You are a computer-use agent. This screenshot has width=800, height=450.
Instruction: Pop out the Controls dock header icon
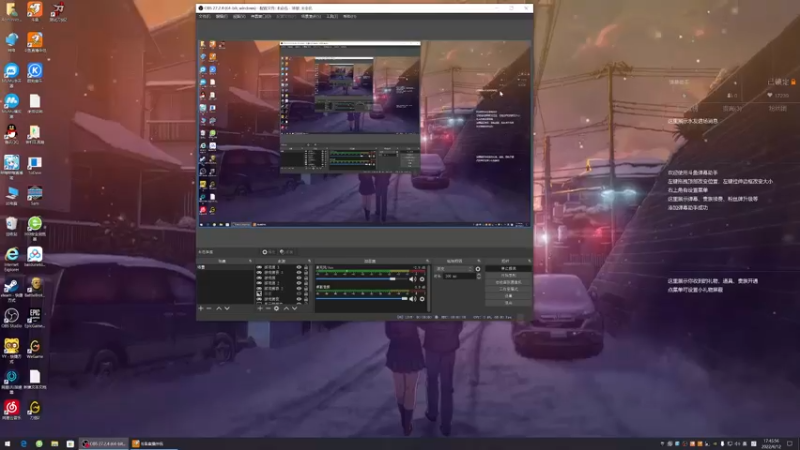pos(530,261)
